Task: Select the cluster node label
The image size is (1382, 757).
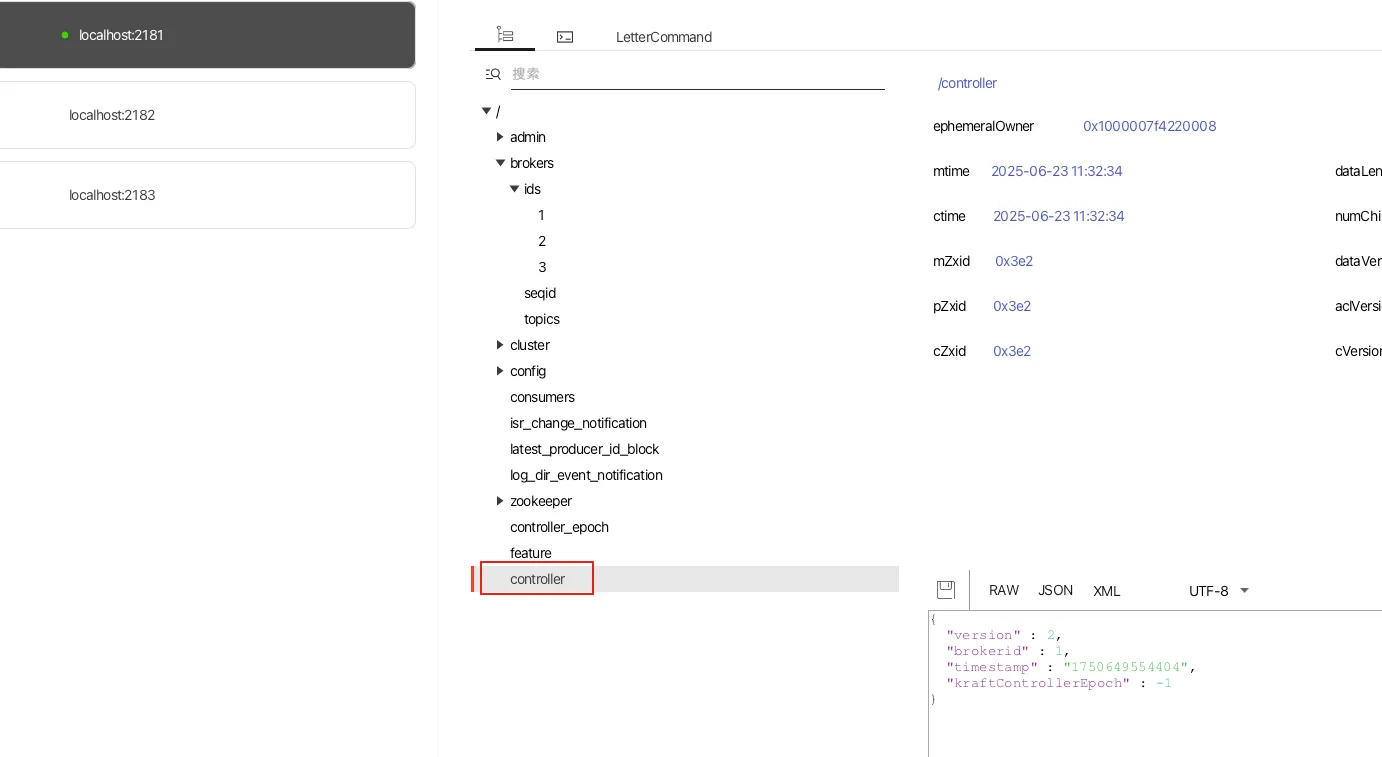Action: 529,345
